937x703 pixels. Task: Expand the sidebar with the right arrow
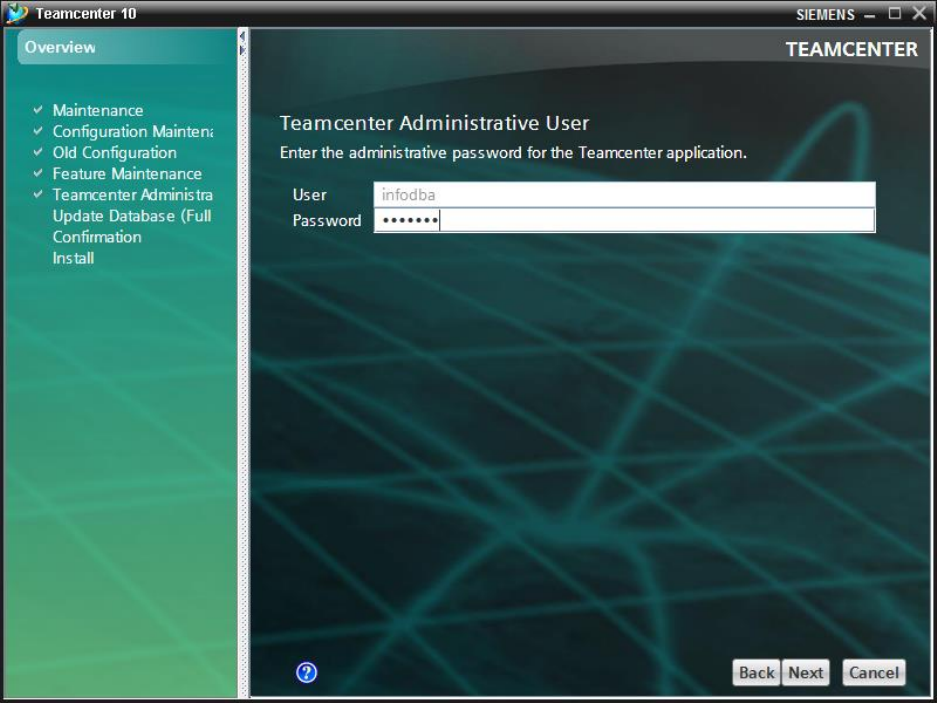242,50
